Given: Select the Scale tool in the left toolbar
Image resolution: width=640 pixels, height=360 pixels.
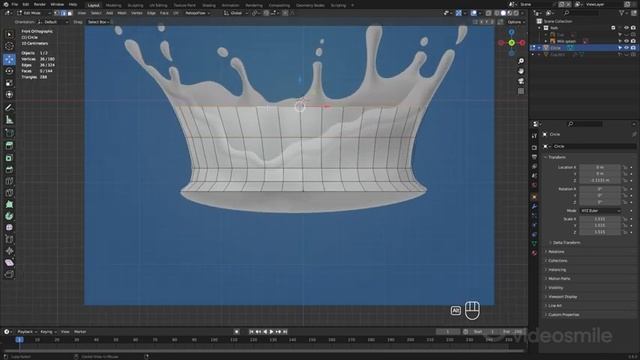Looking at the screenshot, I should pyautogui.click(x=9, y=83).
